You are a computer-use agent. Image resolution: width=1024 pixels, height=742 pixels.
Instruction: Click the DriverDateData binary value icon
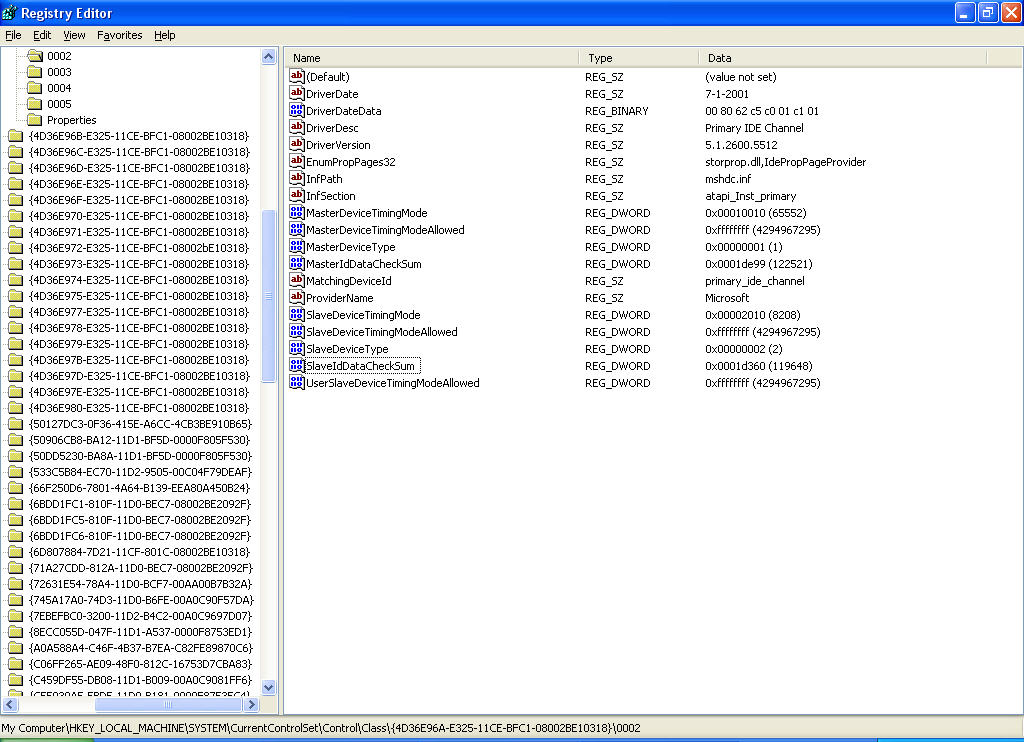coord(296,110)
